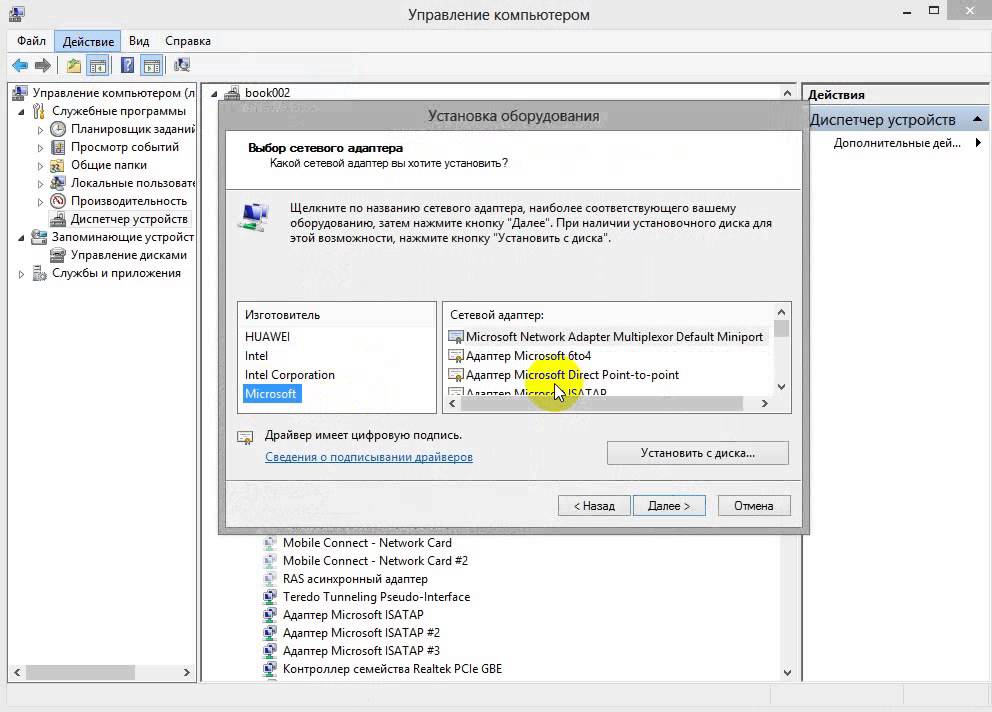Click adapter list scroll down arrow

click(x=781, y=387)
